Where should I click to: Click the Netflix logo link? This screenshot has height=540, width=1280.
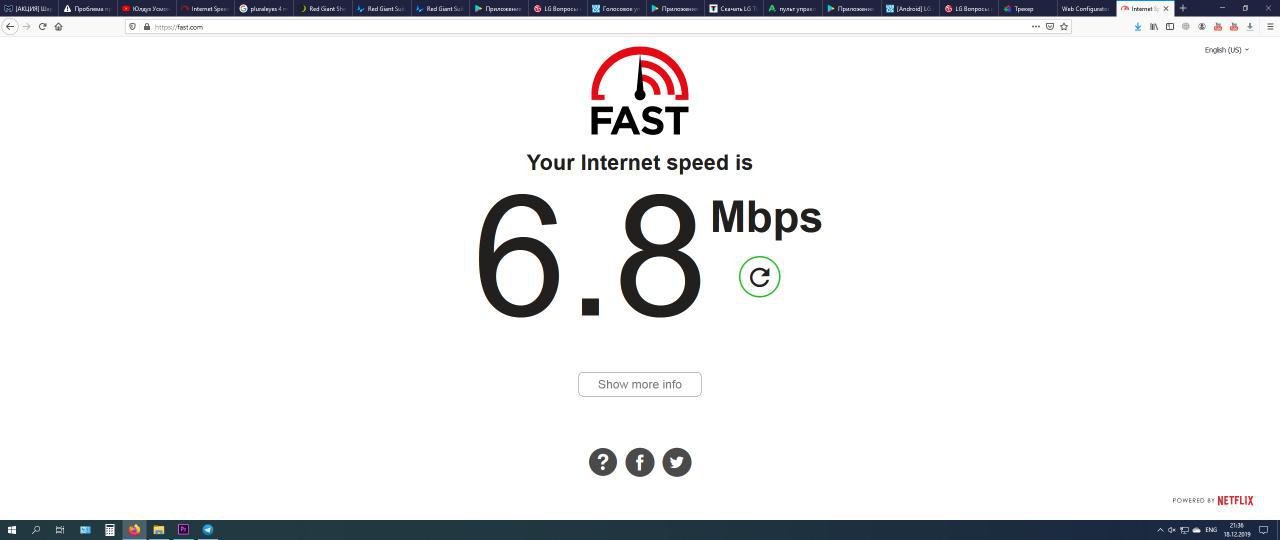tap(1235, 500)
